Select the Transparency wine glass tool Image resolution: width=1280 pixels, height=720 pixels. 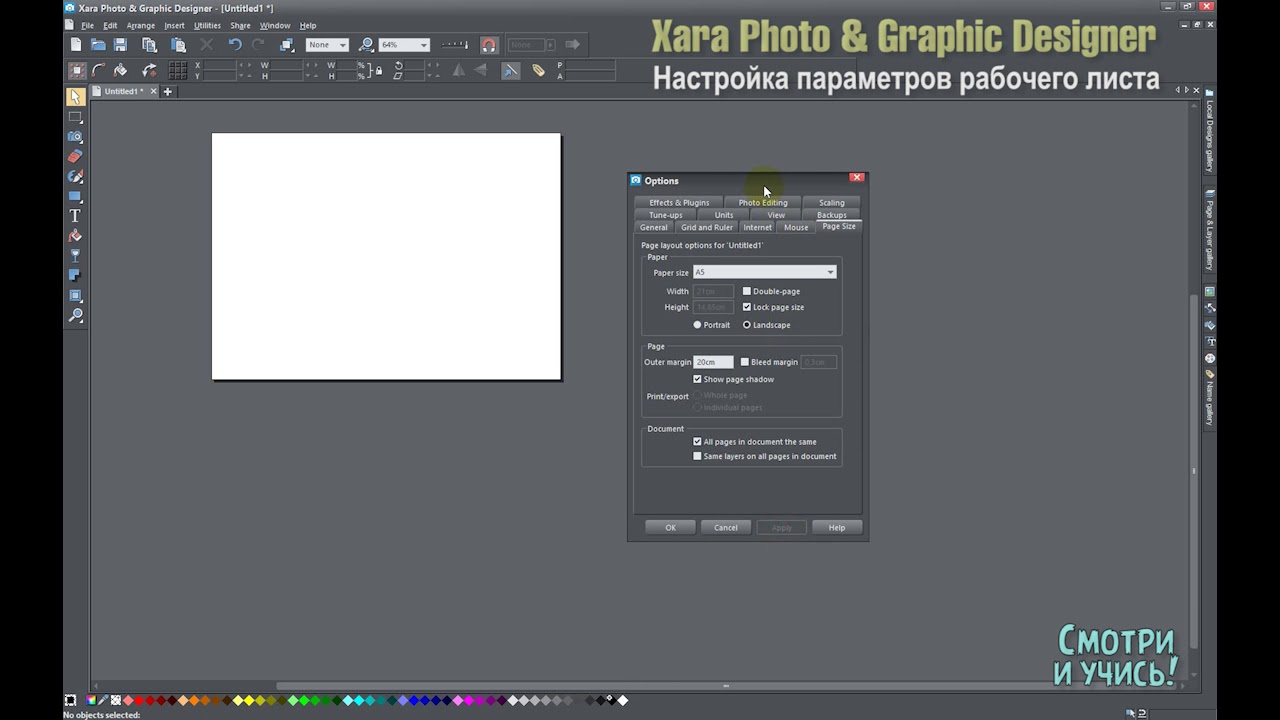[75, 256]
